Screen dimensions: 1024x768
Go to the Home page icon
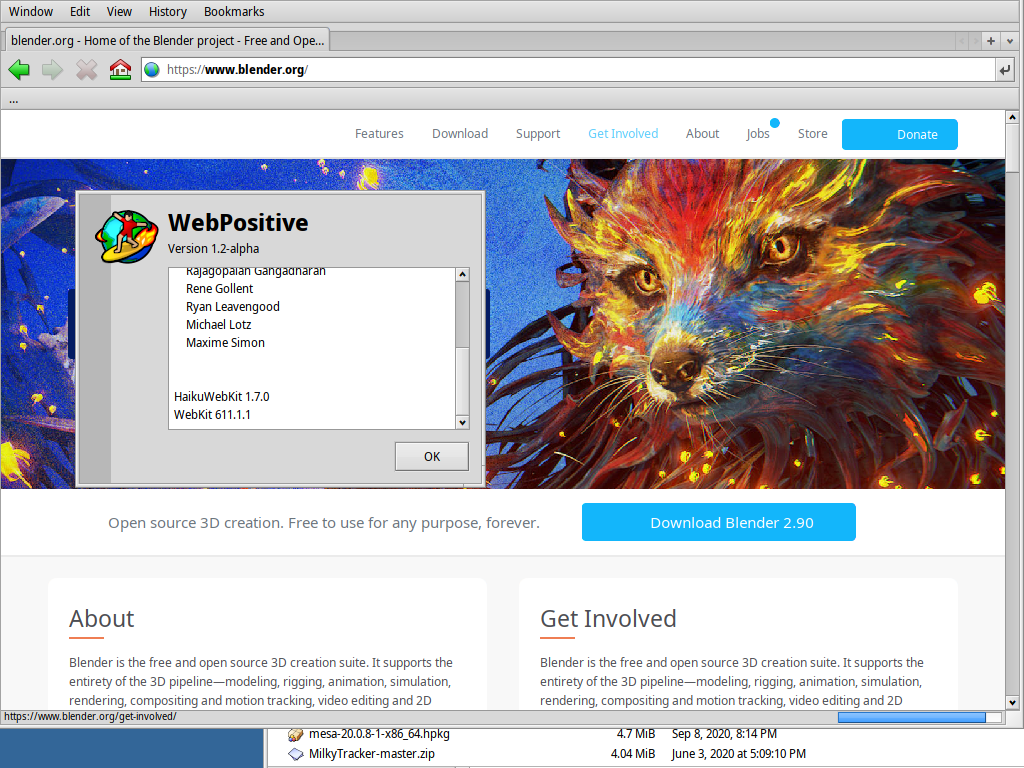[x=120, y=69]
